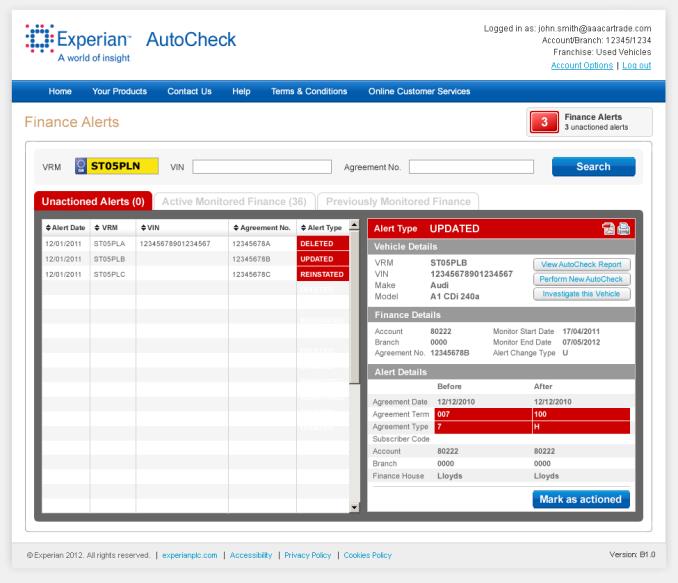
Task: Focus the VIN input field
Action: pos(262,167)
